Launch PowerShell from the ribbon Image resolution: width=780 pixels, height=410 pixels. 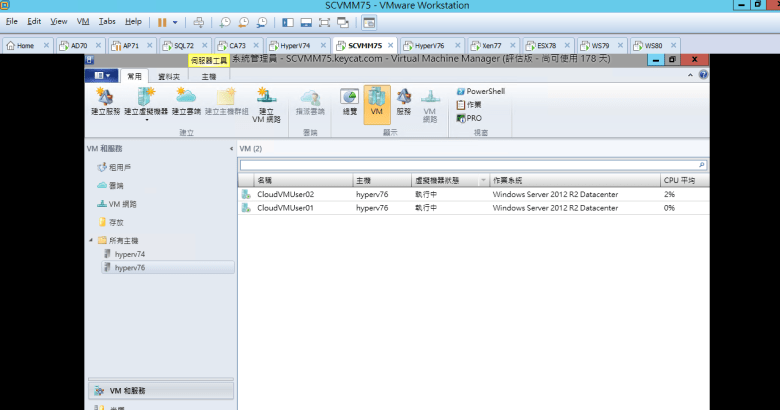[x=485, y=91]
